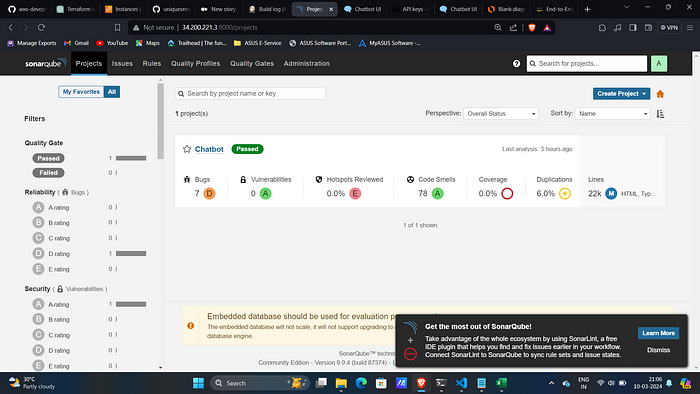Open browser sidebar panel icon
This screenshot has height=394, width=700.
click(x=633, y=27)
